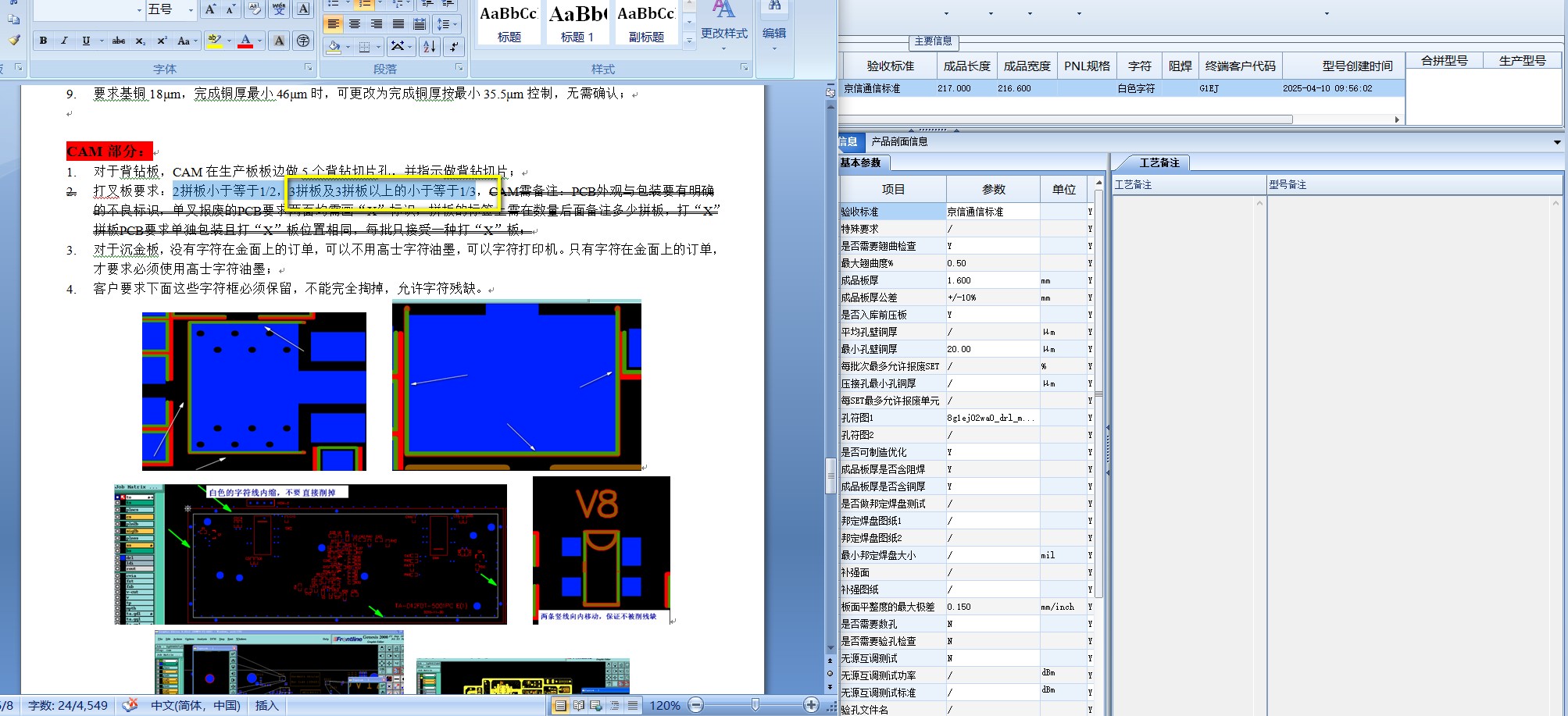Insert enclosed character
Viewport: 1568px width, 716px height.
(303, 41)
